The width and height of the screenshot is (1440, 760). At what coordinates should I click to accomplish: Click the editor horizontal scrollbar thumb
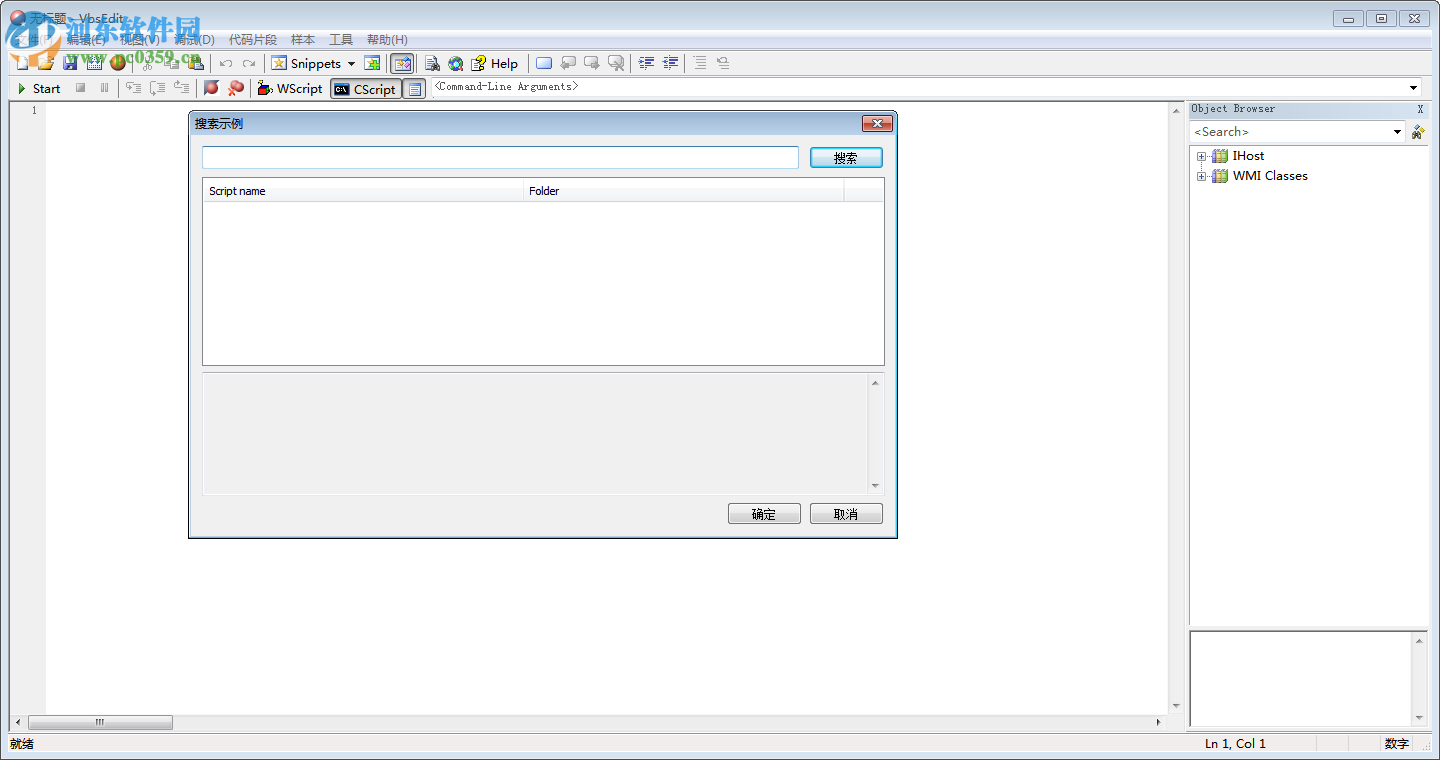tap(100, 722)
